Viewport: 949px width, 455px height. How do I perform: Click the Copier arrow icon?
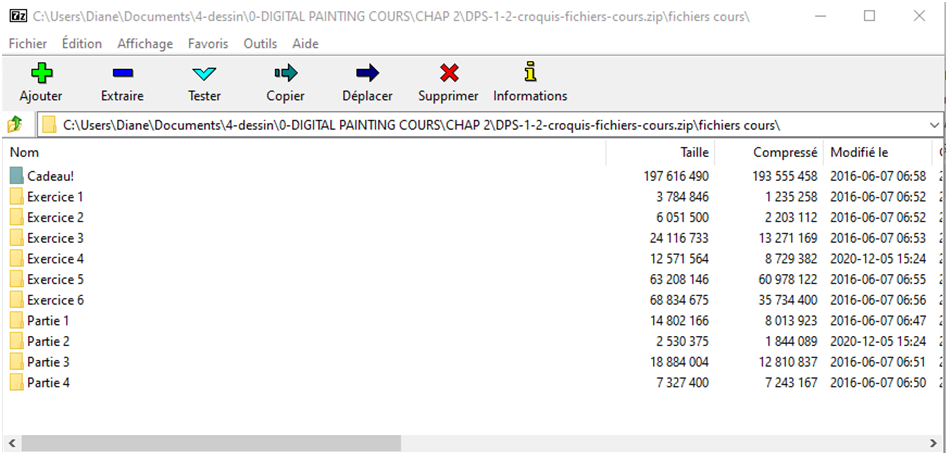[x=286, y=73]
